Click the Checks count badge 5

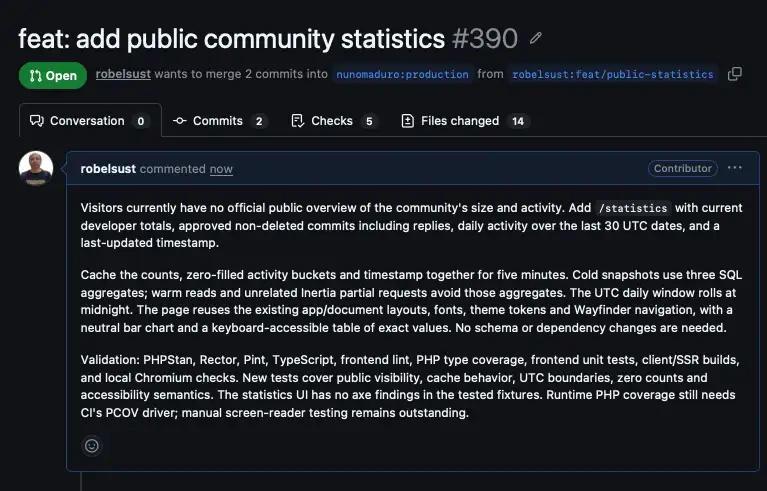pos(369,121)
